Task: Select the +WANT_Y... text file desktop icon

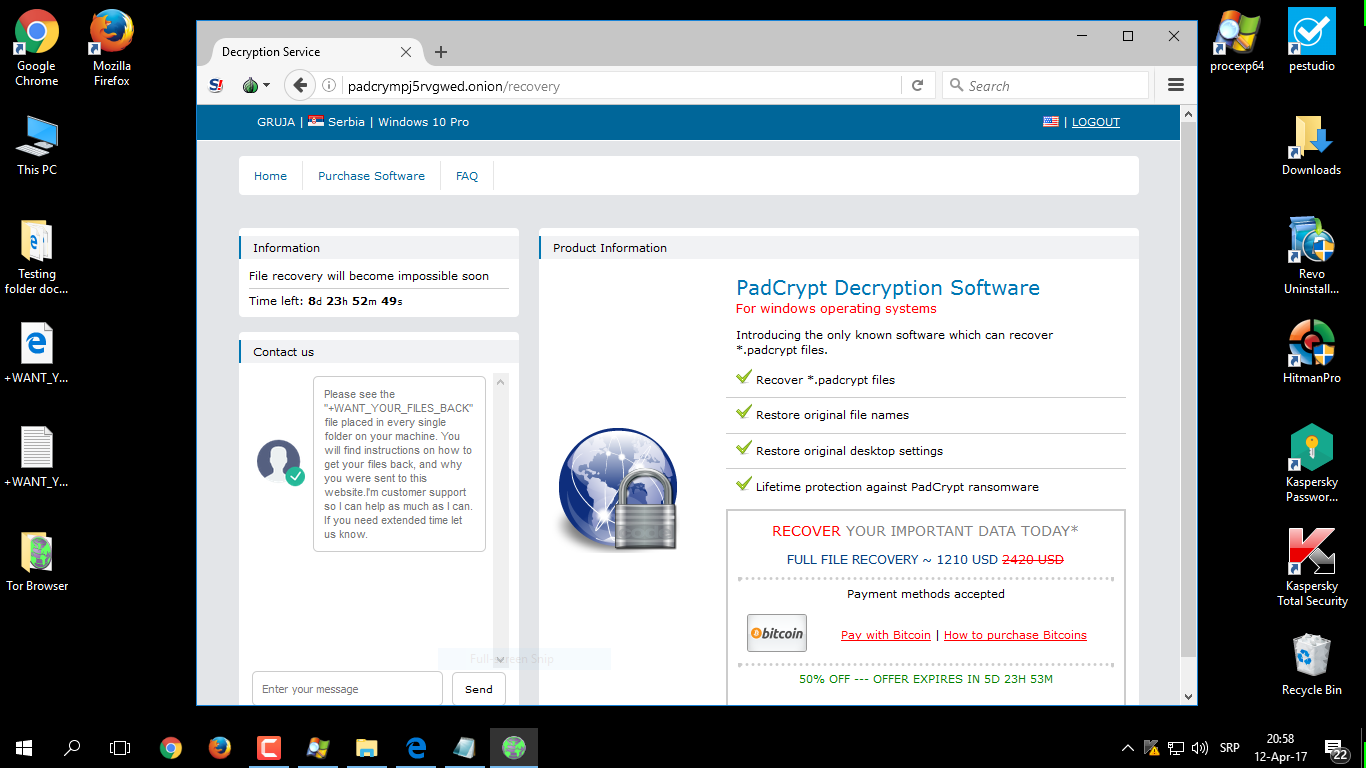Action: (x=36, y=457)
